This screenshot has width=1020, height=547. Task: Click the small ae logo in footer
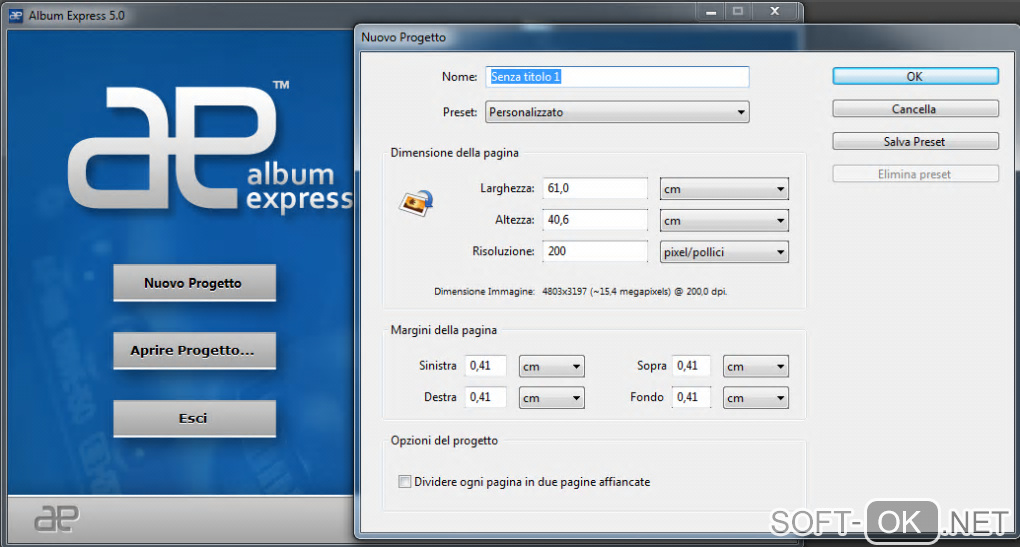[x=56, y=518]
